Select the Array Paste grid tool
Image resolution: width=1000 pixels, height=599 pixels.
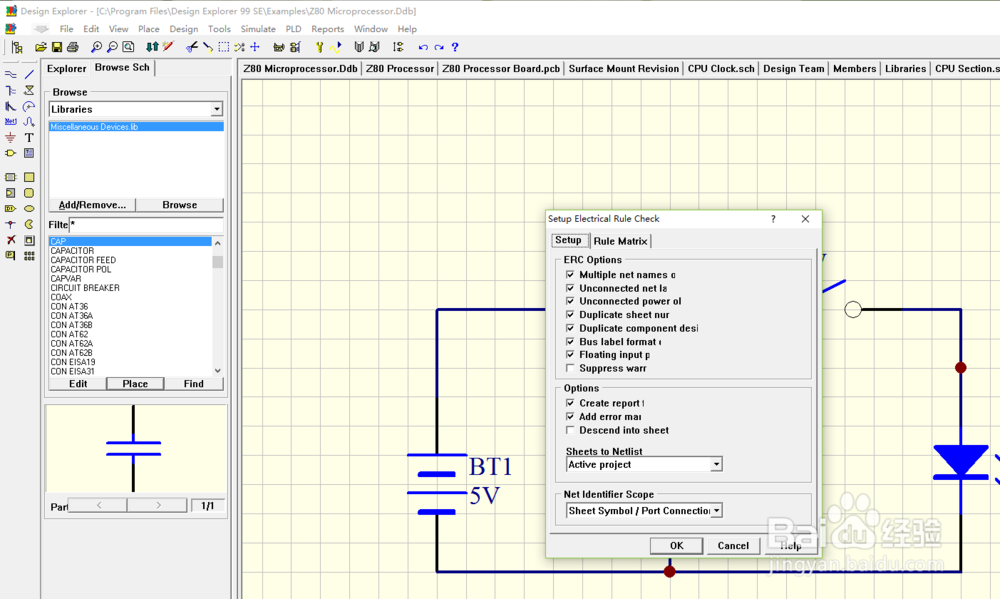coord(29,256)
